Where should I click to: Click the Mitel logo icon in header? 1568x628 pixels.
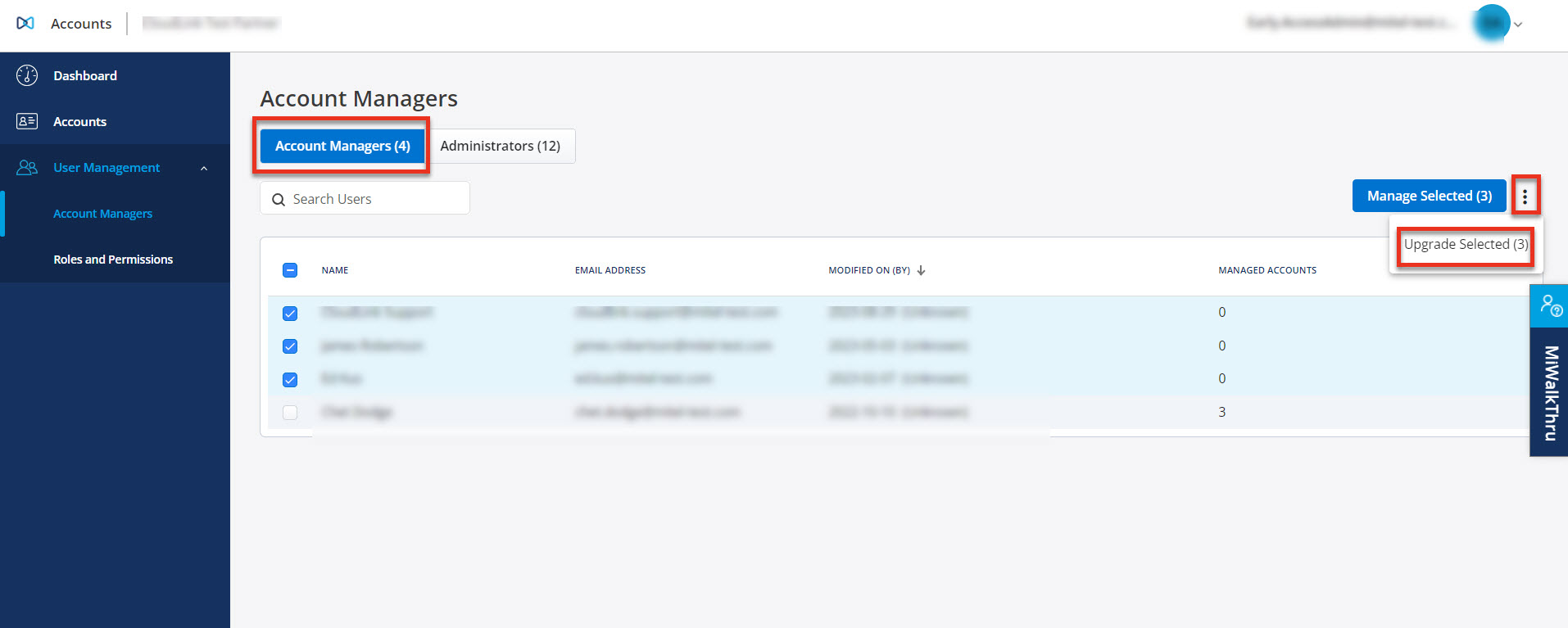click(25, 23)
